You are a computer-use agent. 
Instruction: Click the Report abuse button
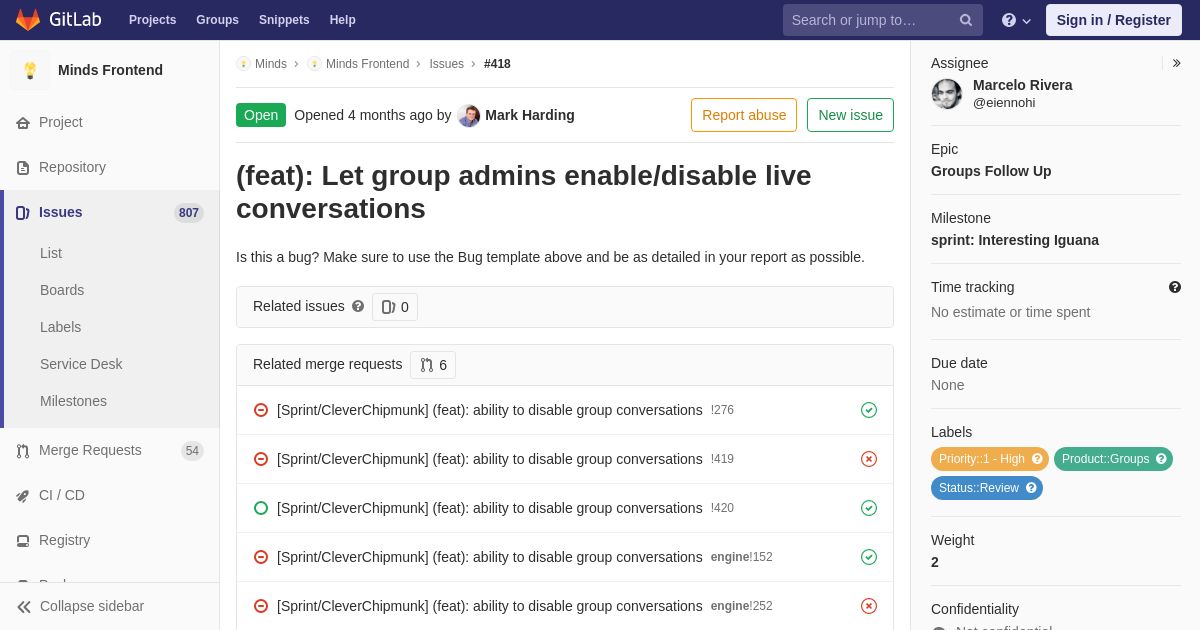click(744, 115)
